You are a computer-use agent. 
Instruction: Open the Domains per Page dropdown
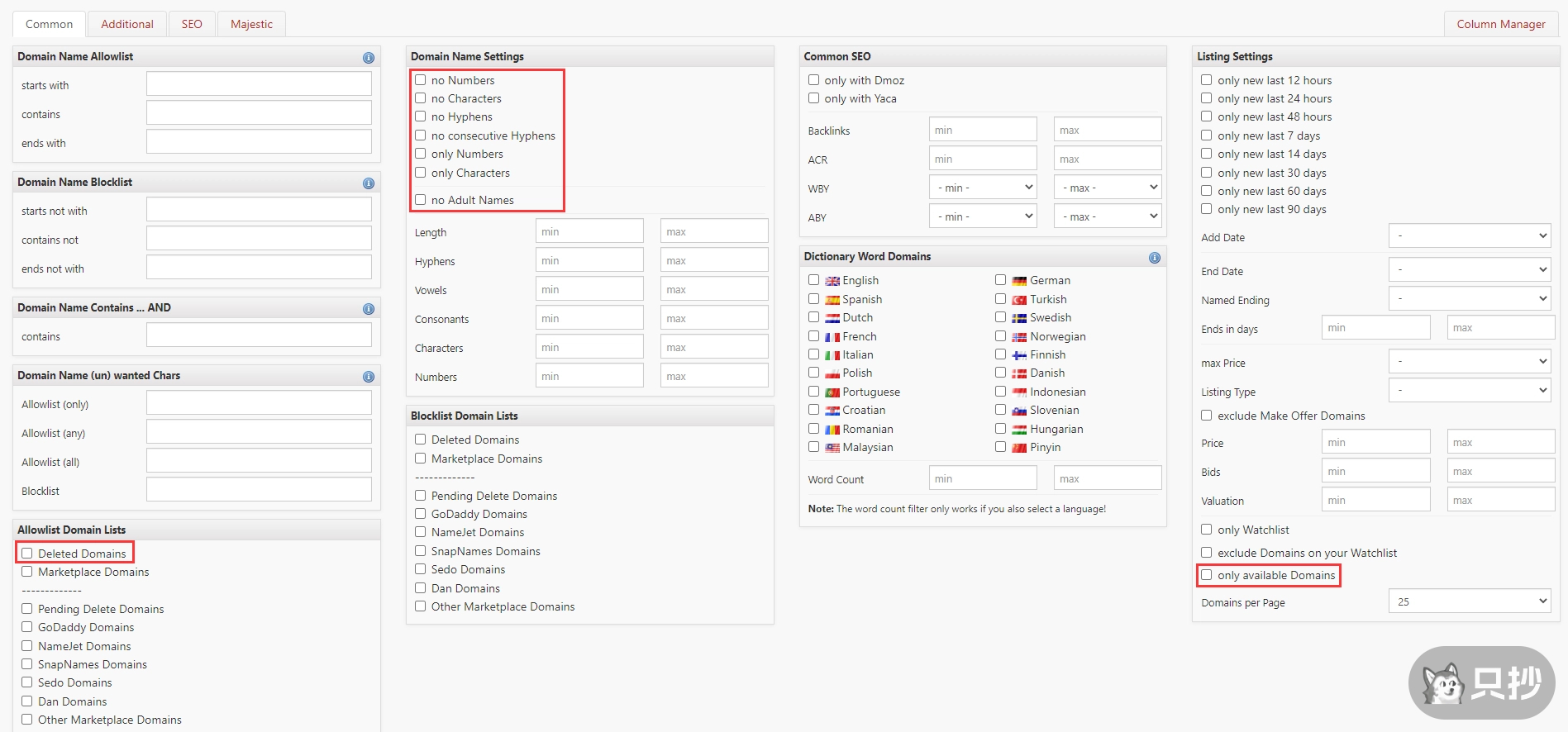[1470, 601]
